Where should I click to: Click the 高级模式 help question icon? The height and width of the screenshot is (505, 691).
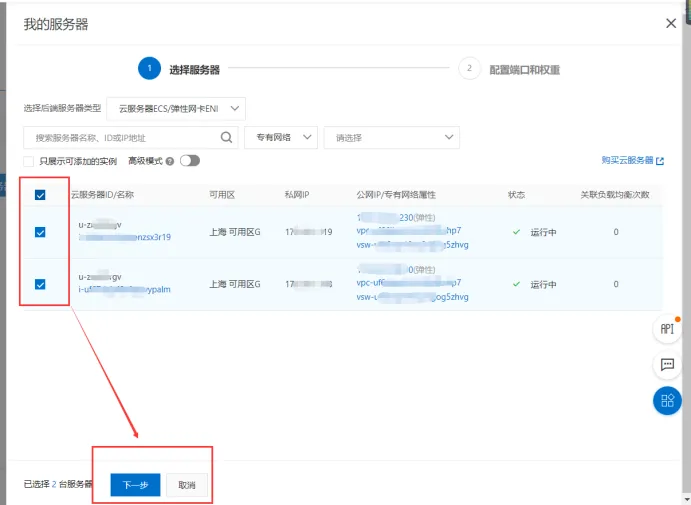coord(170,161)
